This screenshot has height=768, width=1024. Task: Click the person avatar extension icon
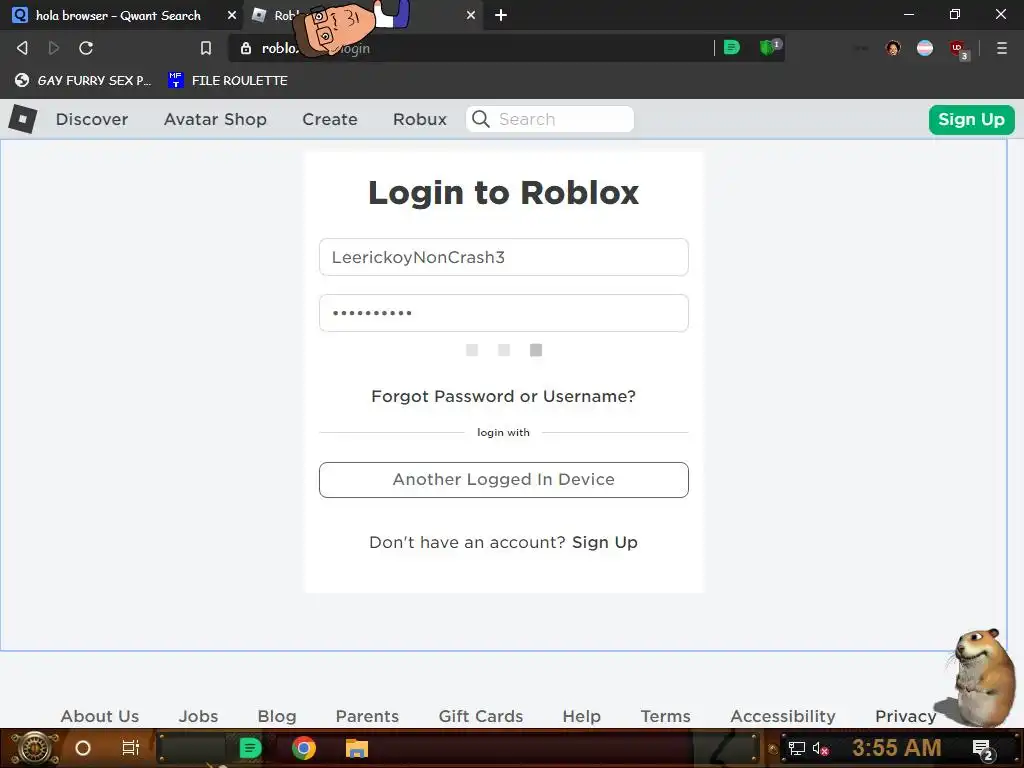(893, 48)
